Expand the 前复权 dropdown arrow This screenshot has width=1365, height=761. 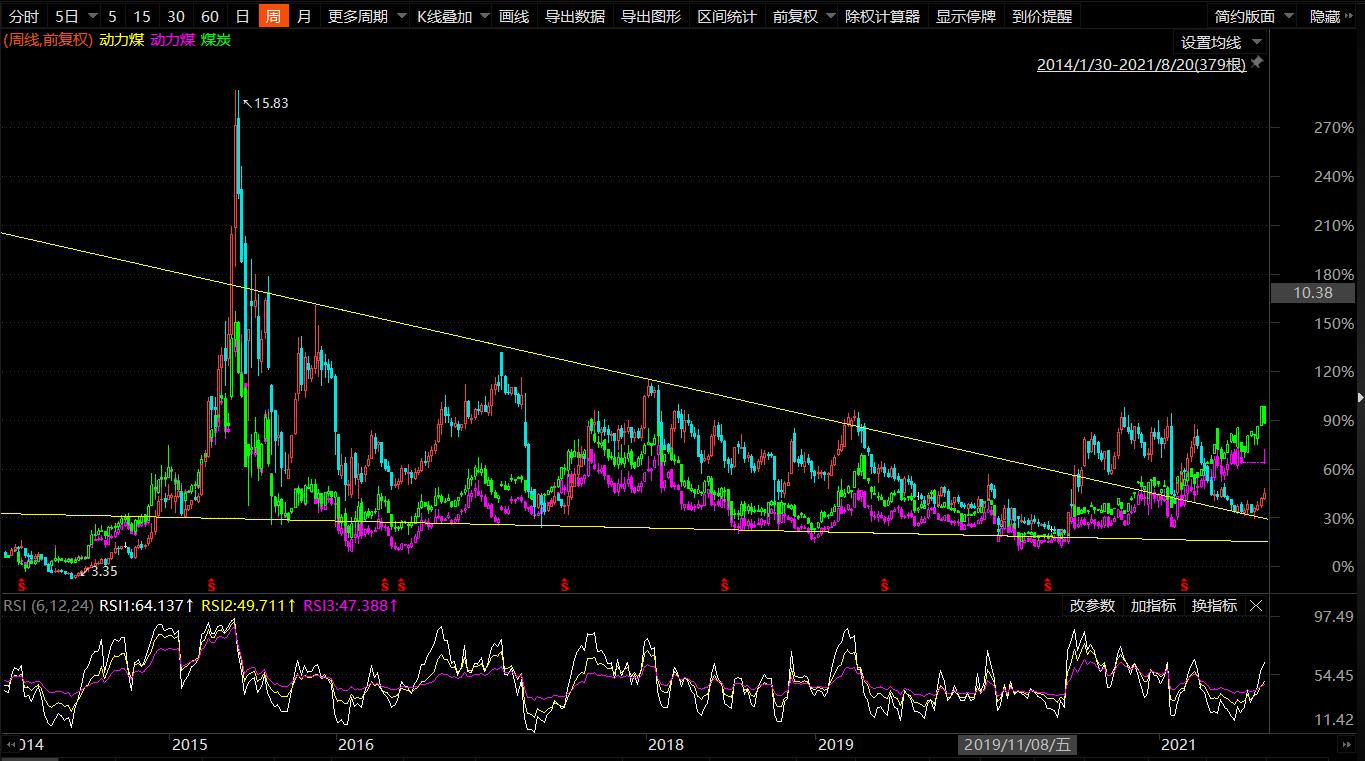[x=830, y=16]
